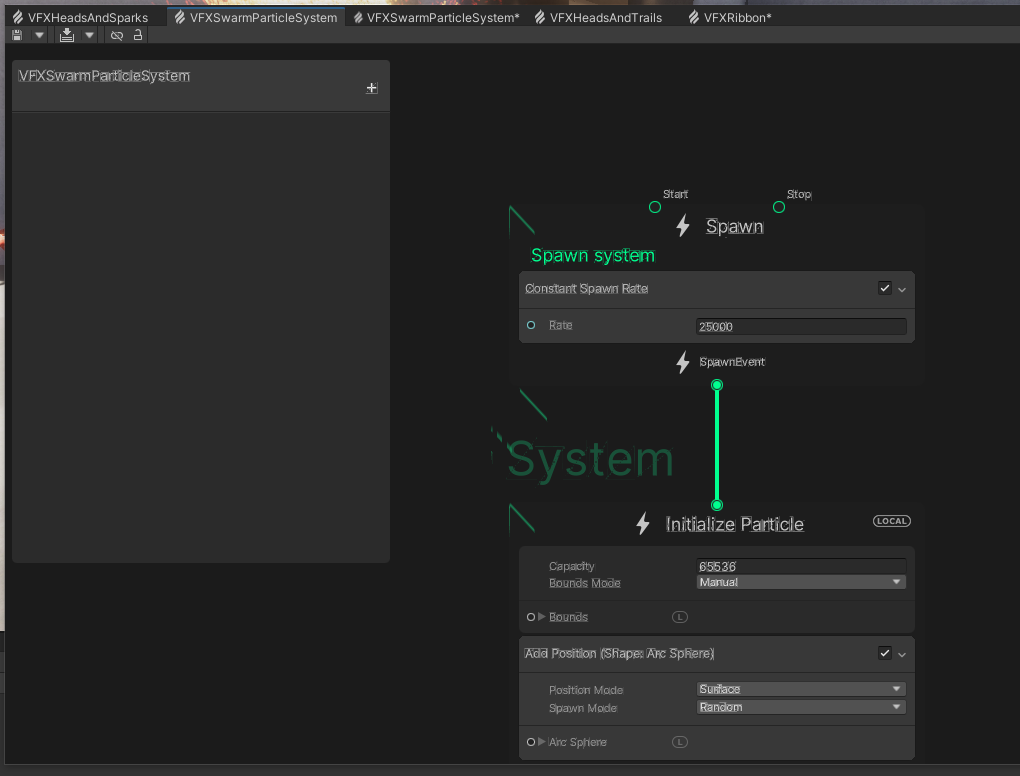Click the green SpawnEvent connection link
This screenshot has height=776, width=1020.
pyautogui.click(x=717, y=444)
